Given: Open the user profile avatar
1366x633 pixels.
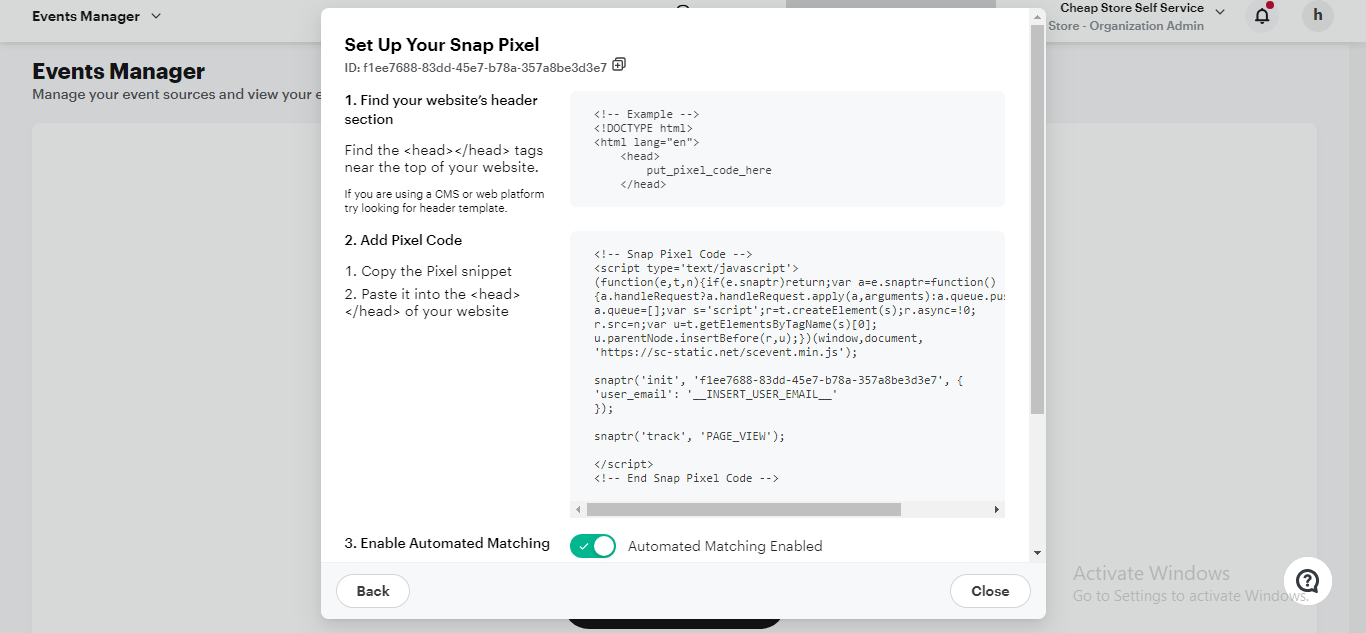Looking at the screenshot, I should [x=1317, y=15].
